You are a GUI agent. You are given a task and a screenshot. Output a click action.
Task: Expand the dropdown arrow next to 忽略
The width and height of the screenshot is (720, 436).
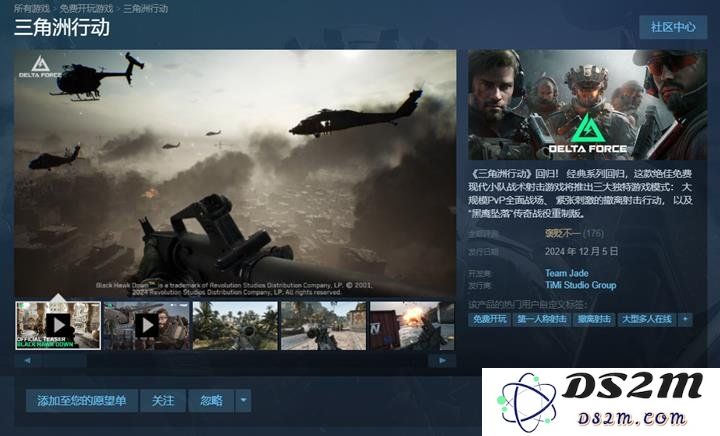(243, 401)
